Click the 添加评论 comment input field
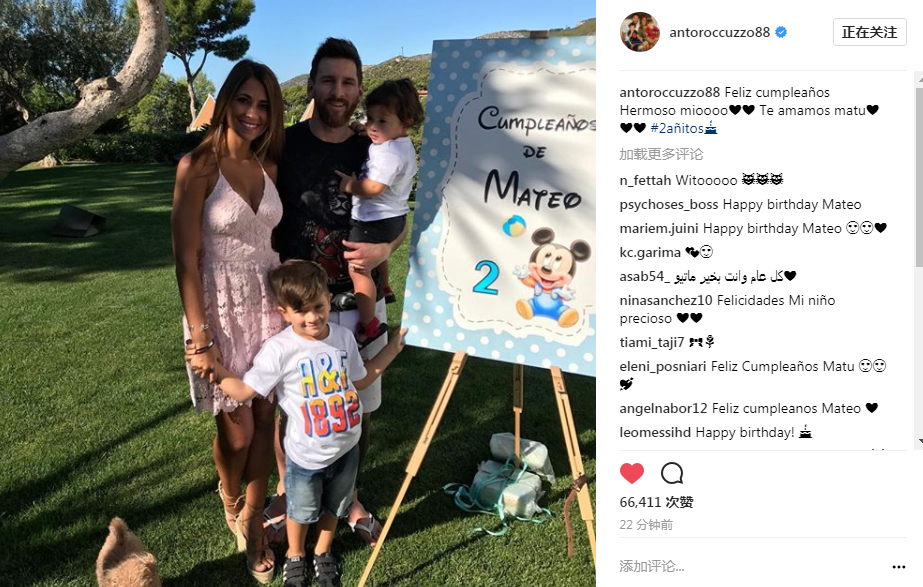The height and width of the screenshot is (587, 923). point(753,566)
